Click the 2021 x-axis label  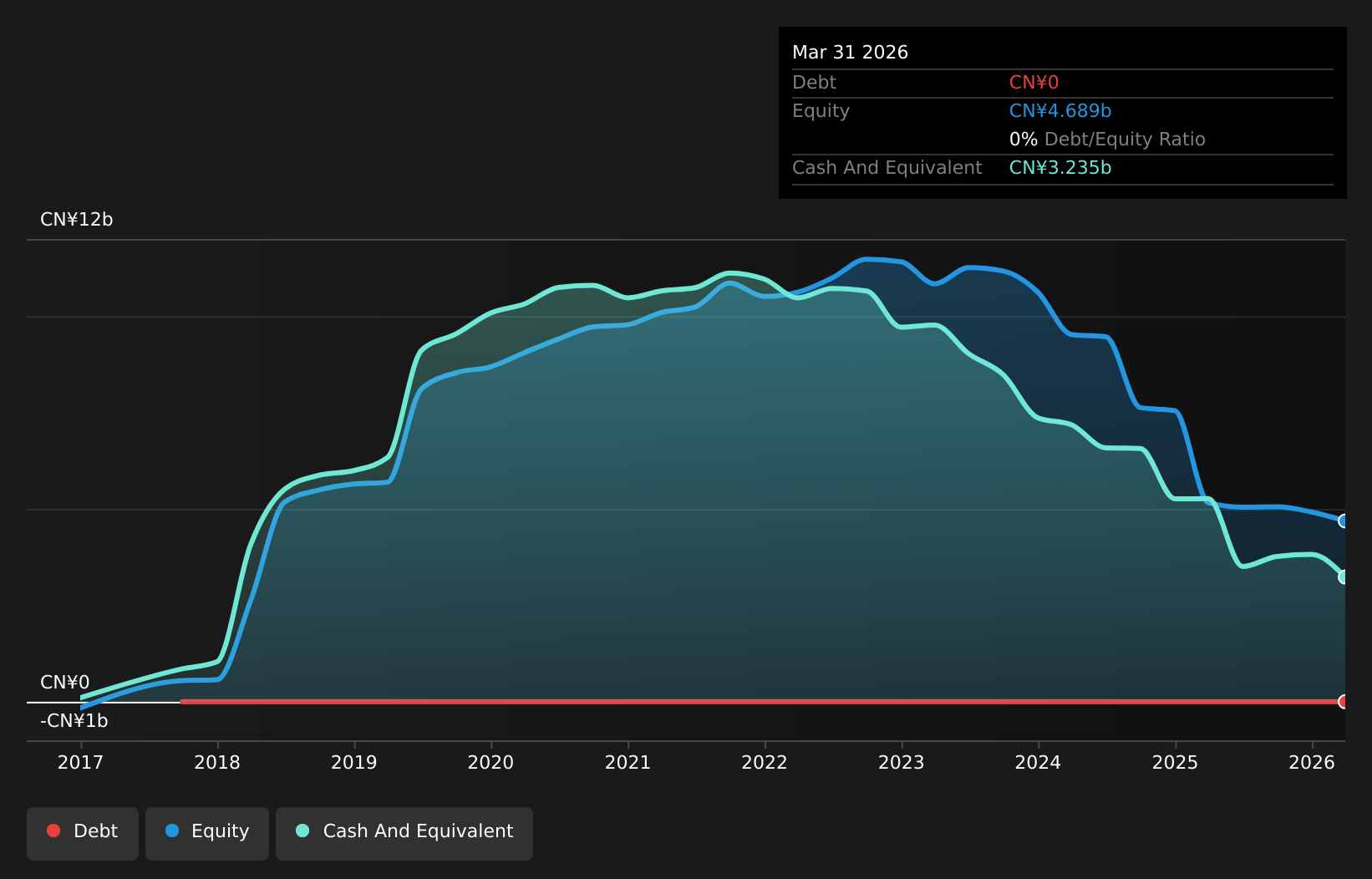click(x=628, y=762)
